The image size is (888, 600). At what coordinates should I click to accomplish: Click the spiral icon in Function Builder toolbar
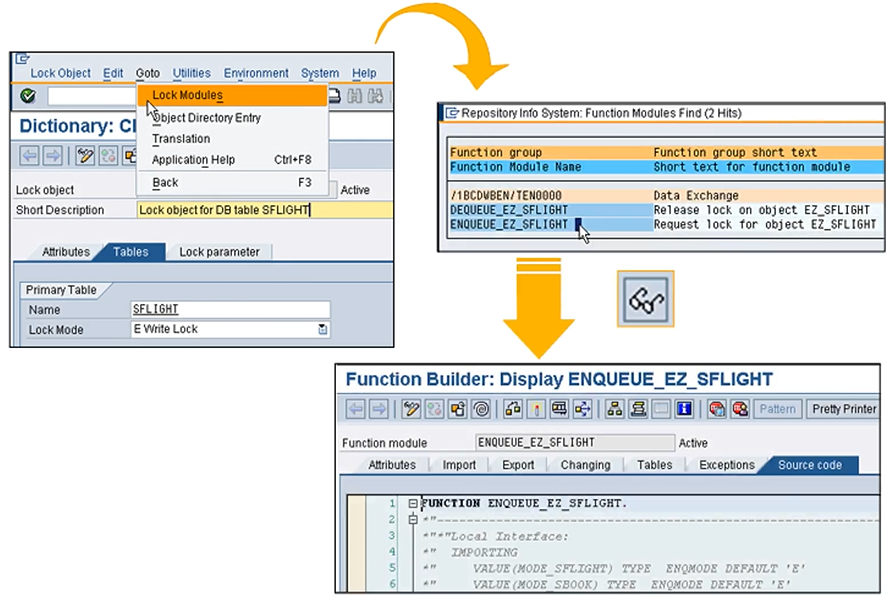(481, 408)
